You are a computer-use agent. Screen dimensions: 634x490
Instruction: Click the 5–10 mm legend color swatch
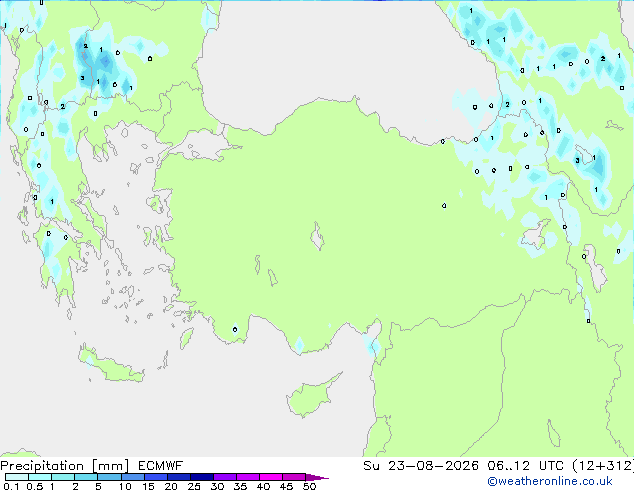tap(109, 477)
